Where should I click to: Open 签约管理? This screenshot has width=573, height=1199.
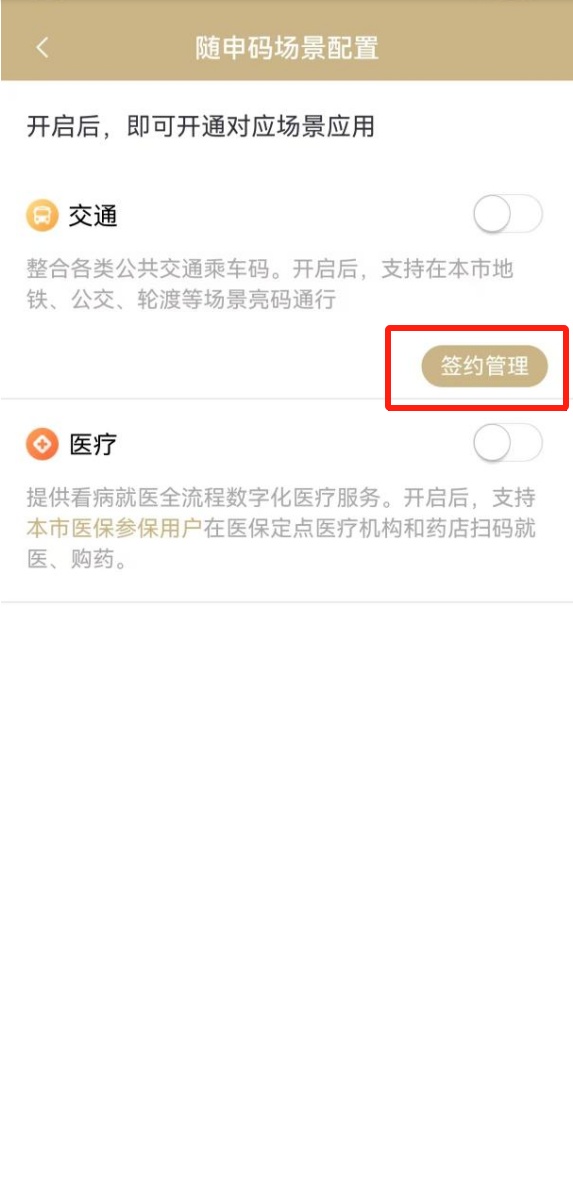tap(485, 366)
